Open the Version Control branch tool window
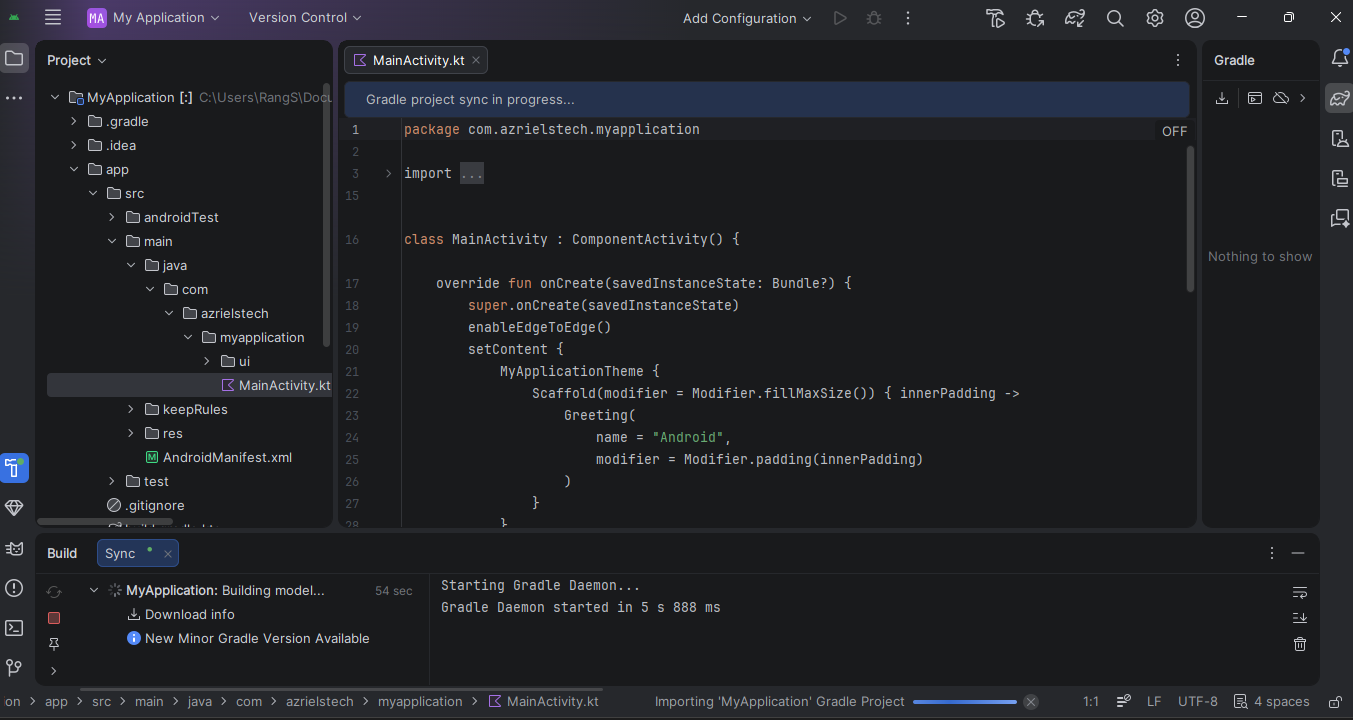 coord(14,667)
